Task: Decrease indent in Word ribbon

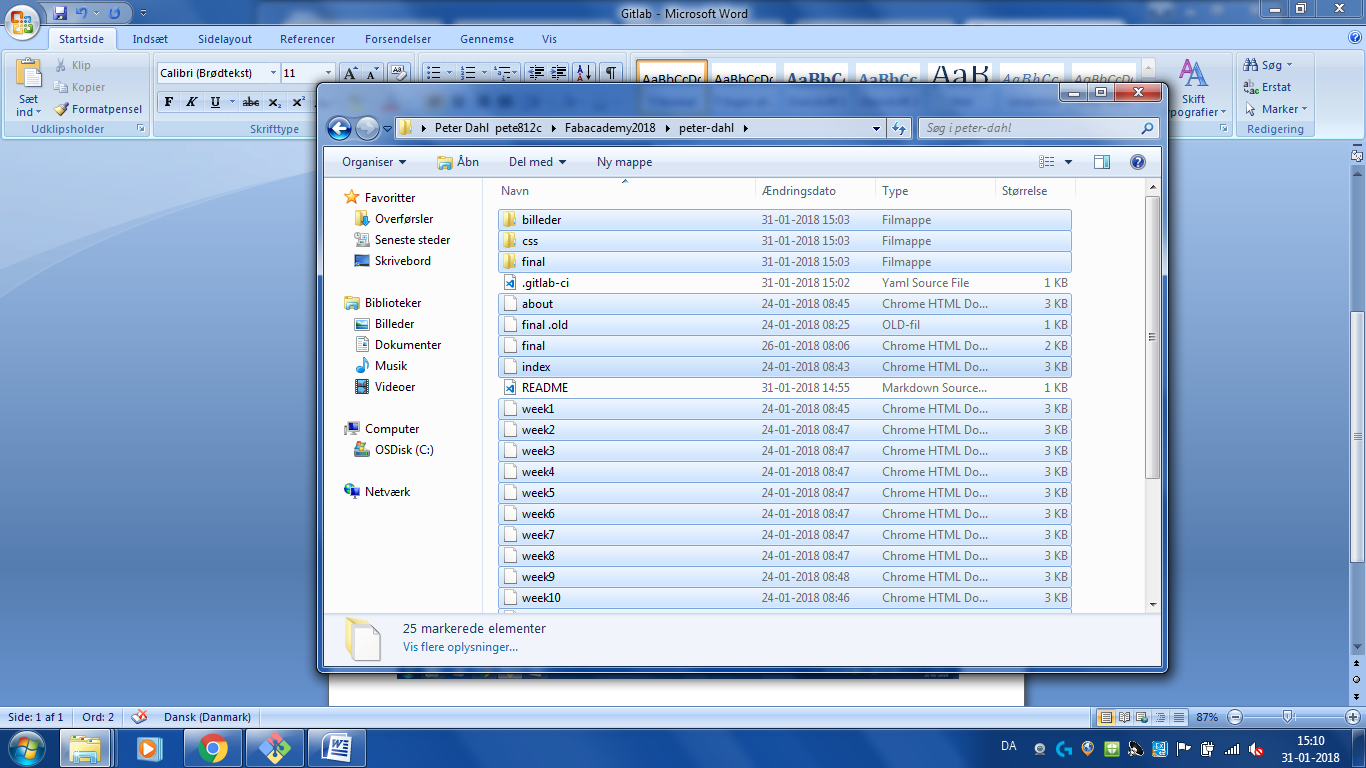Action: (536, 73)
